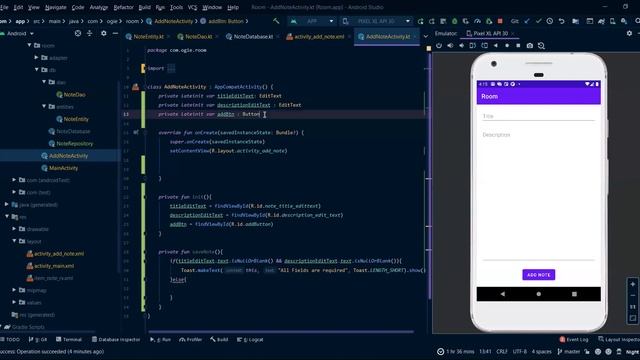Click the Git rollback undo icon
The height and width of the screenshot is (360, 640).
(x=562, y=21)
